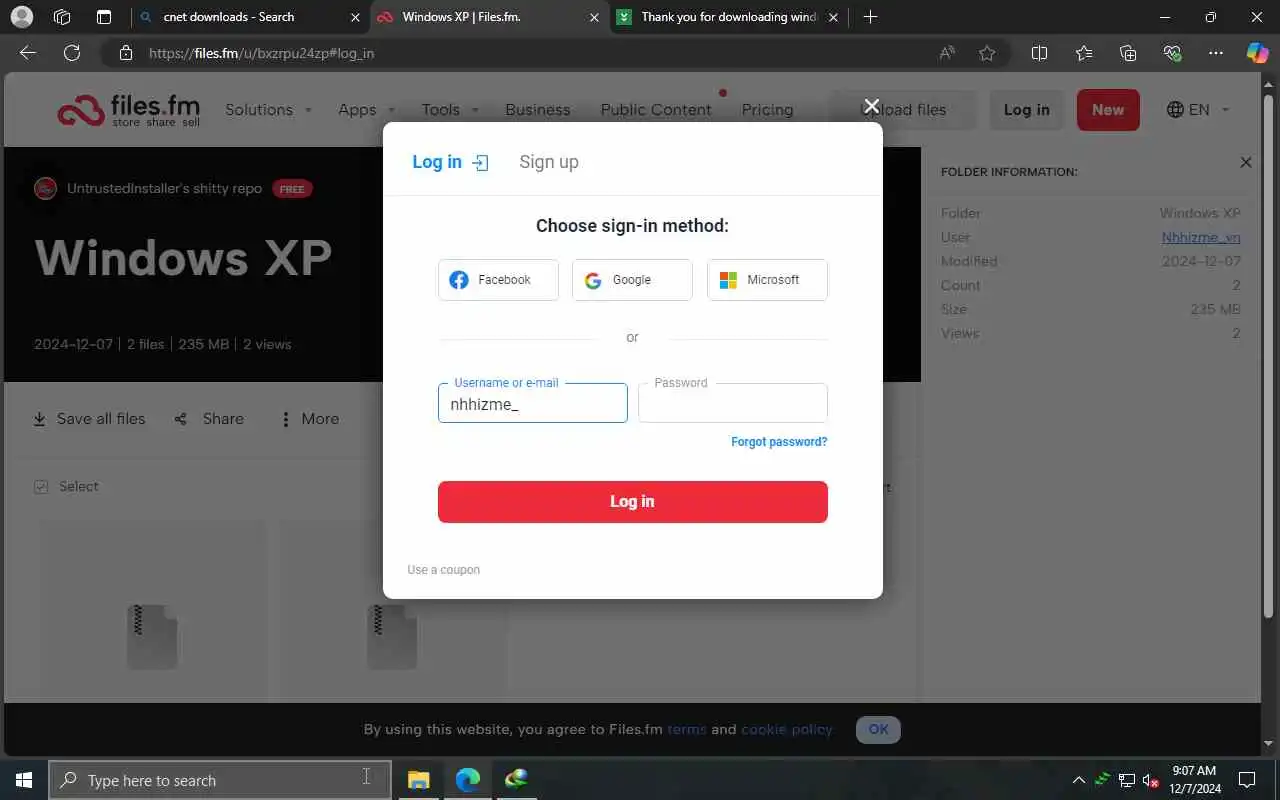The height and width of the screenshot is (800, 1280).
Task: Open the terms link in cookie banner
Action: pos(686,729)
